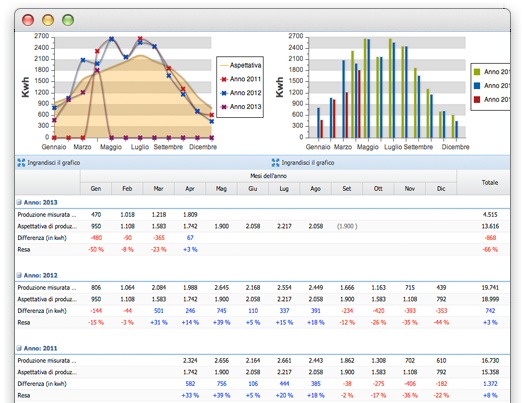523x403 pixels.
Task: Click 2012 March yield +31 %
Action: 159,323
